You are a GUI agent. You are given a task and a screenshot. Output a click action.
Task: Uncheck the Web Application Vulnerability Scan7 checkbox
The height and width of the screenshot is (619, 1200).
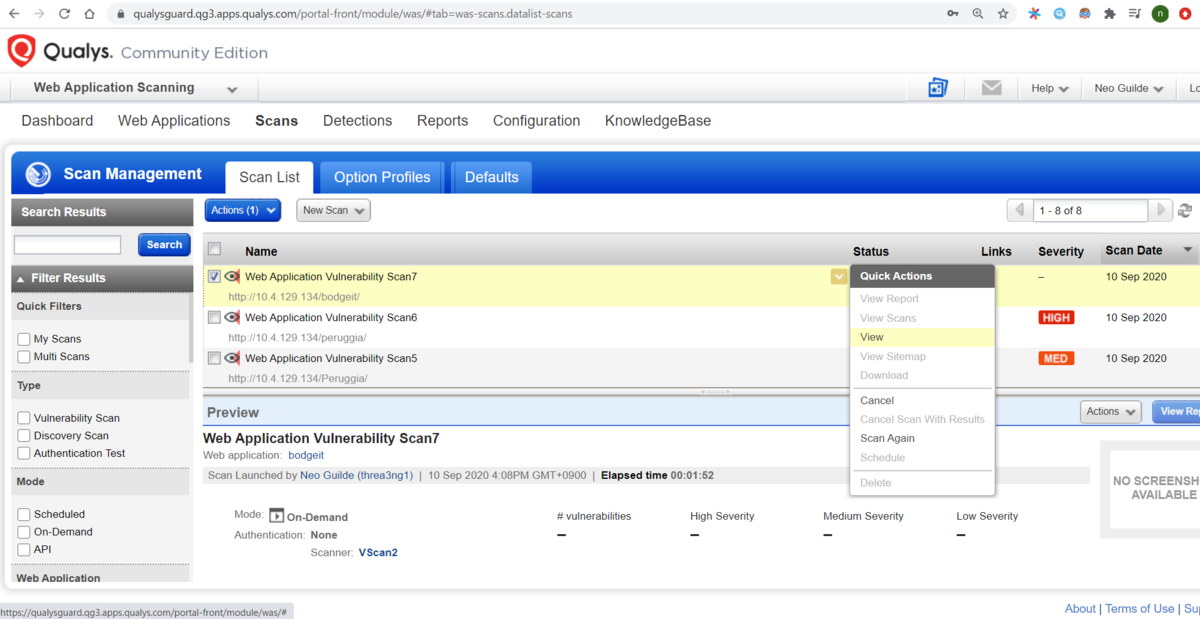214,276
